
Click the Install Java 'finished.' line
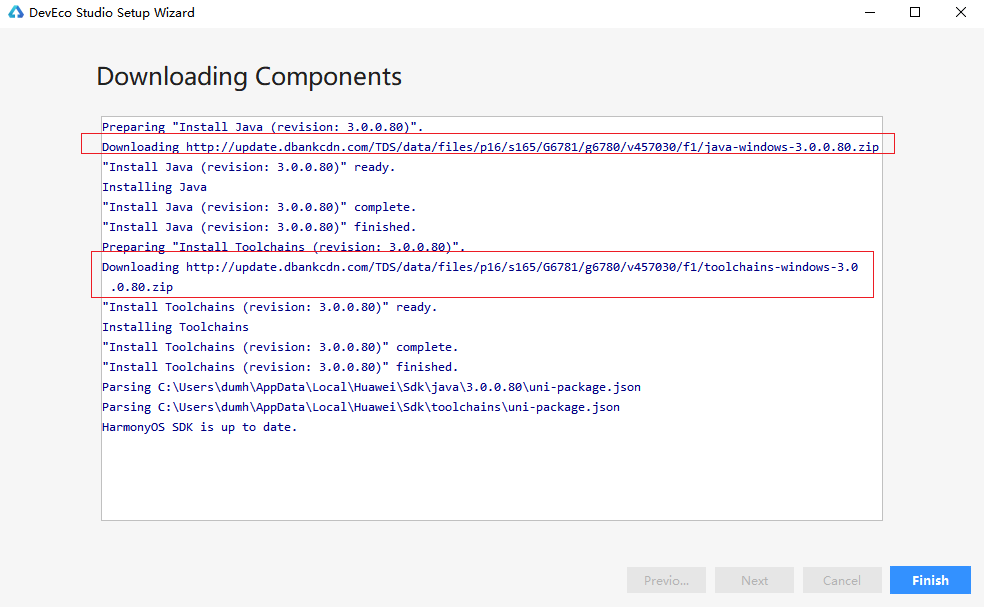[x=259, y=227]
